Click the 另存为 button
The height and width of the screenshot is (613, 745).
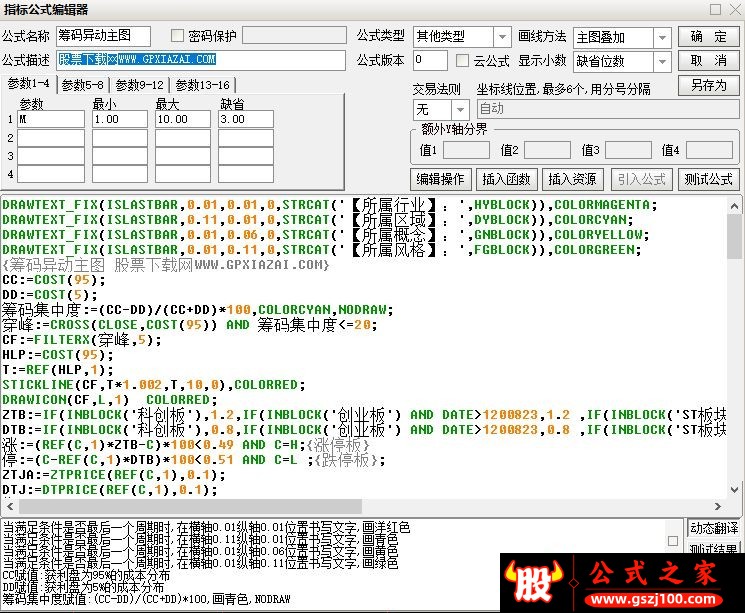(x=708, y=86)
